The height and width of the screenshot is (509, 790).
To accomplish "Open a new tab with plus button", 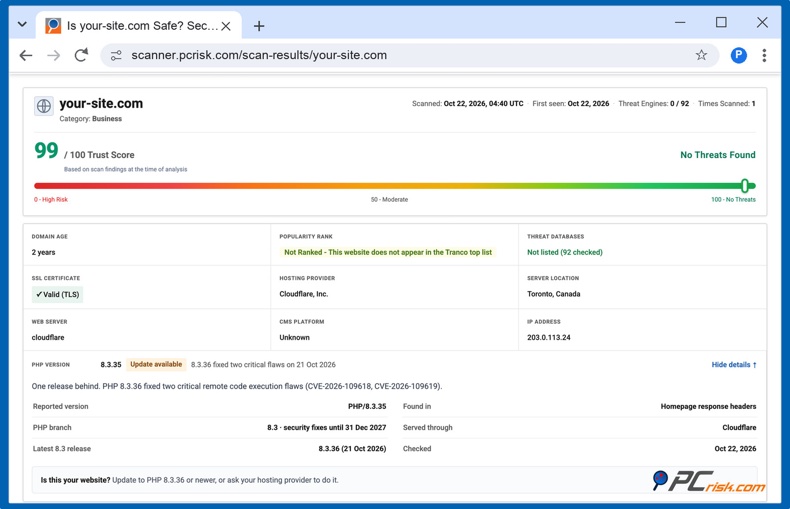I will pyautogui.click(x=259, y=26).
